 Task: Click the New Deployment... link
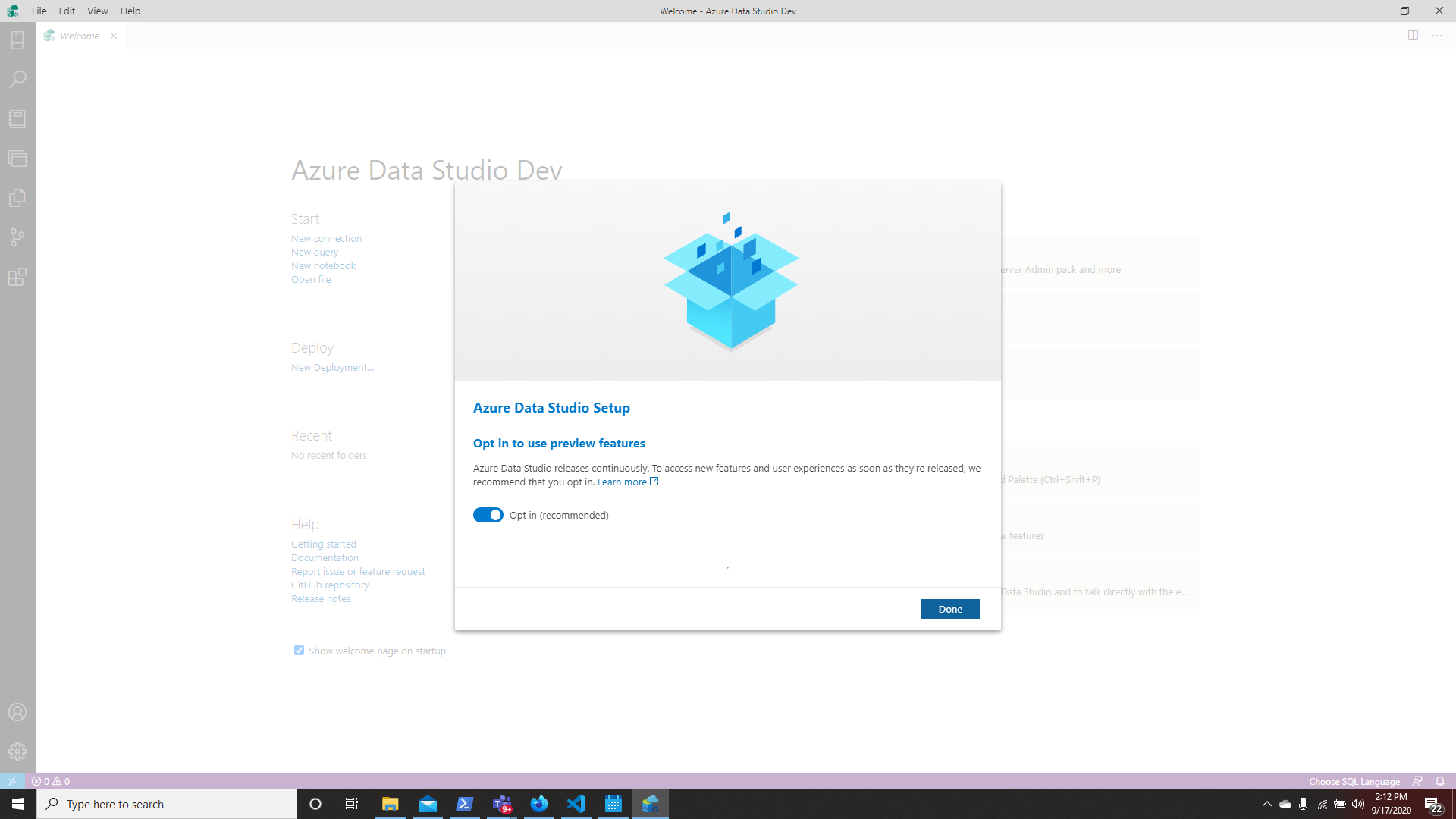click(x=332, y=367)
